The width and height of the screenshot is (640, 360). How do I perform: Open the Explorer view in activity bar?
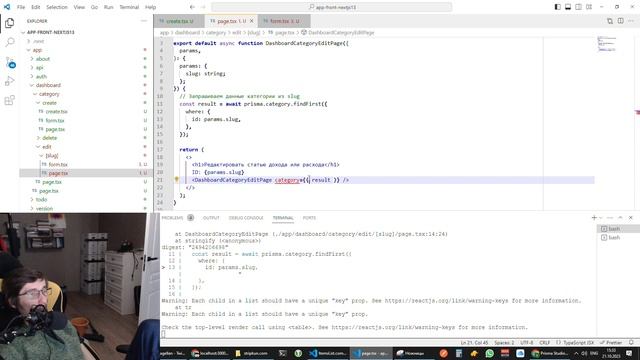[x=10, y=23]
